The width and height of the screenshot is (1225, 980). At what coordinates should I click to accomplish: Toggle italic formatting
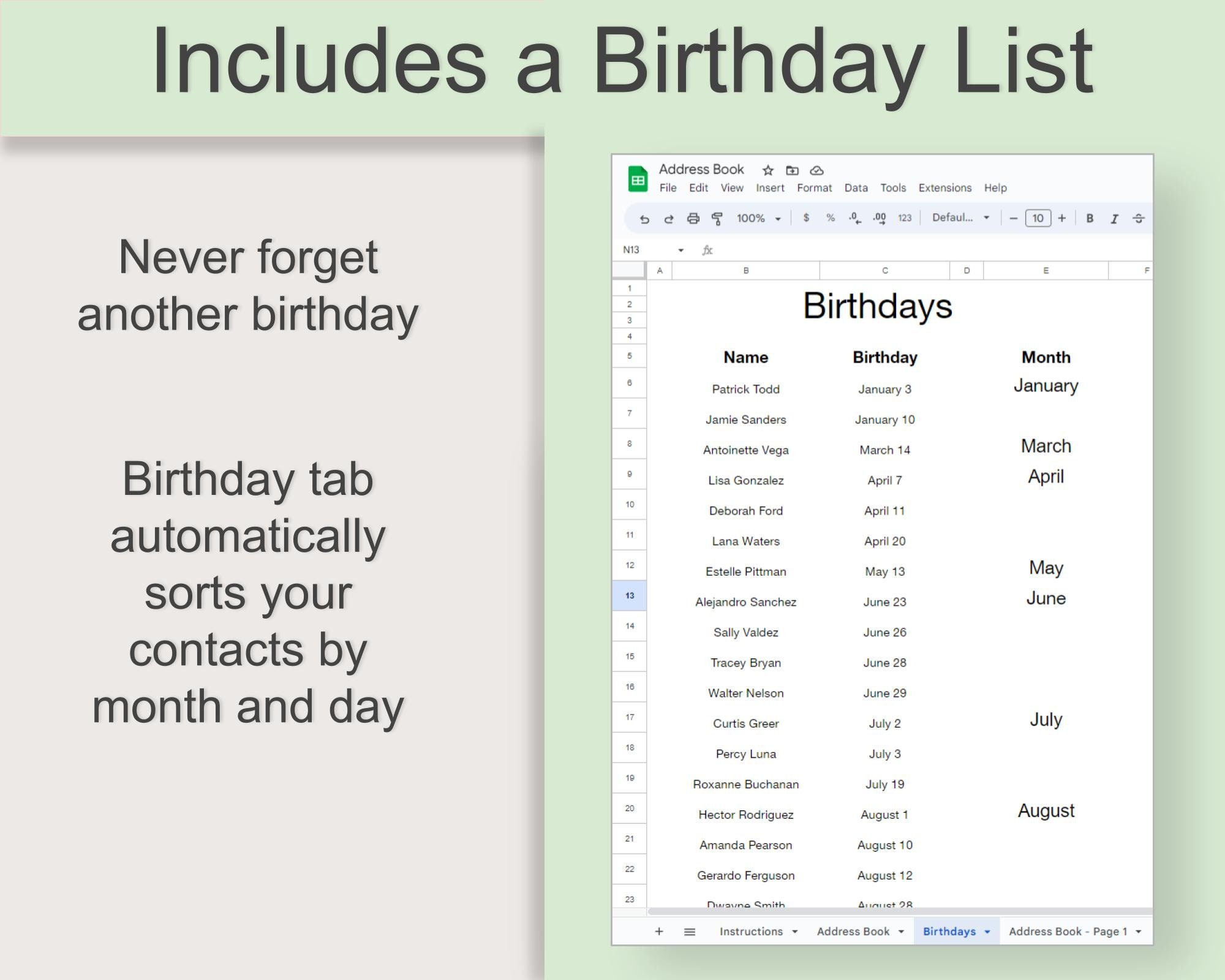click(1115, 219)
